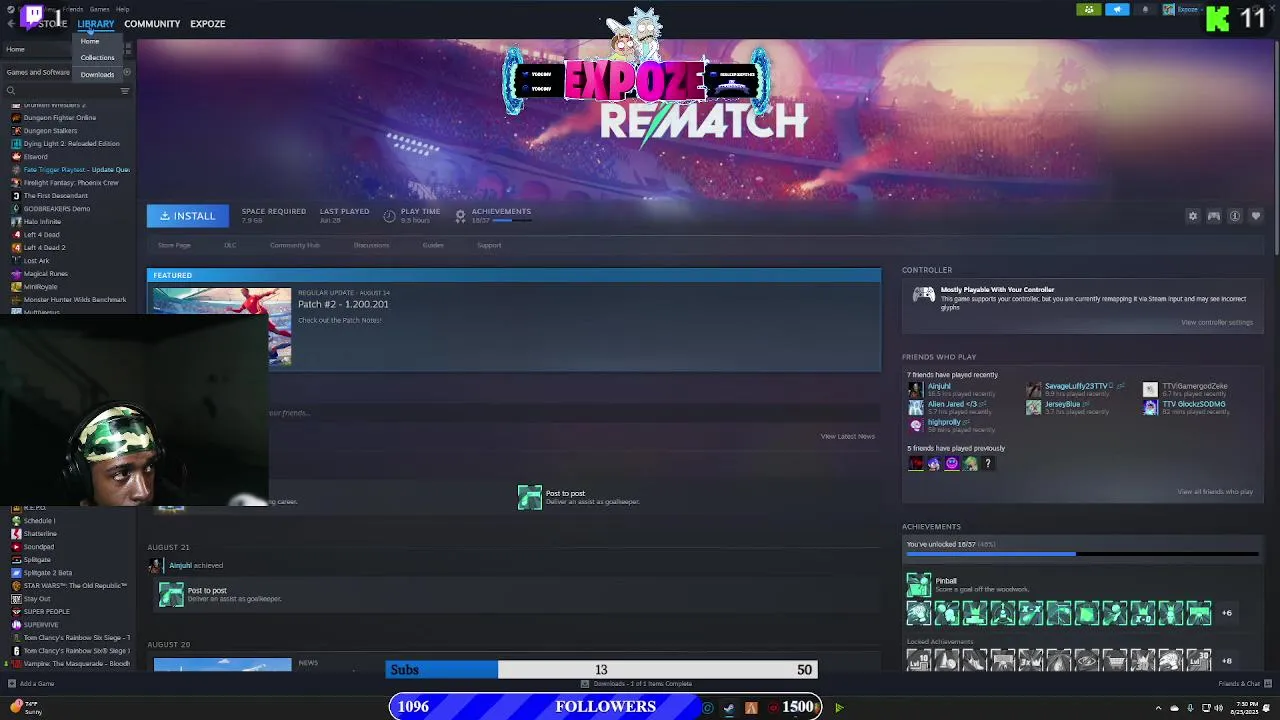Image resolution: width=1280 pixels, height=720 pixels.
Task: Click the Pinball achievement icon
Action: 918,585
